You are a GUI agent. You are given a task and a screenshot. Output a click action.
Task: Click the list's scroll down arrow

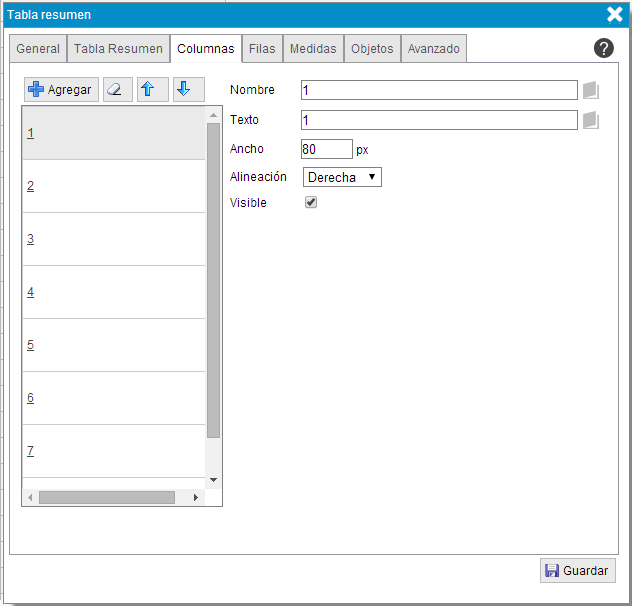point(213,480)
